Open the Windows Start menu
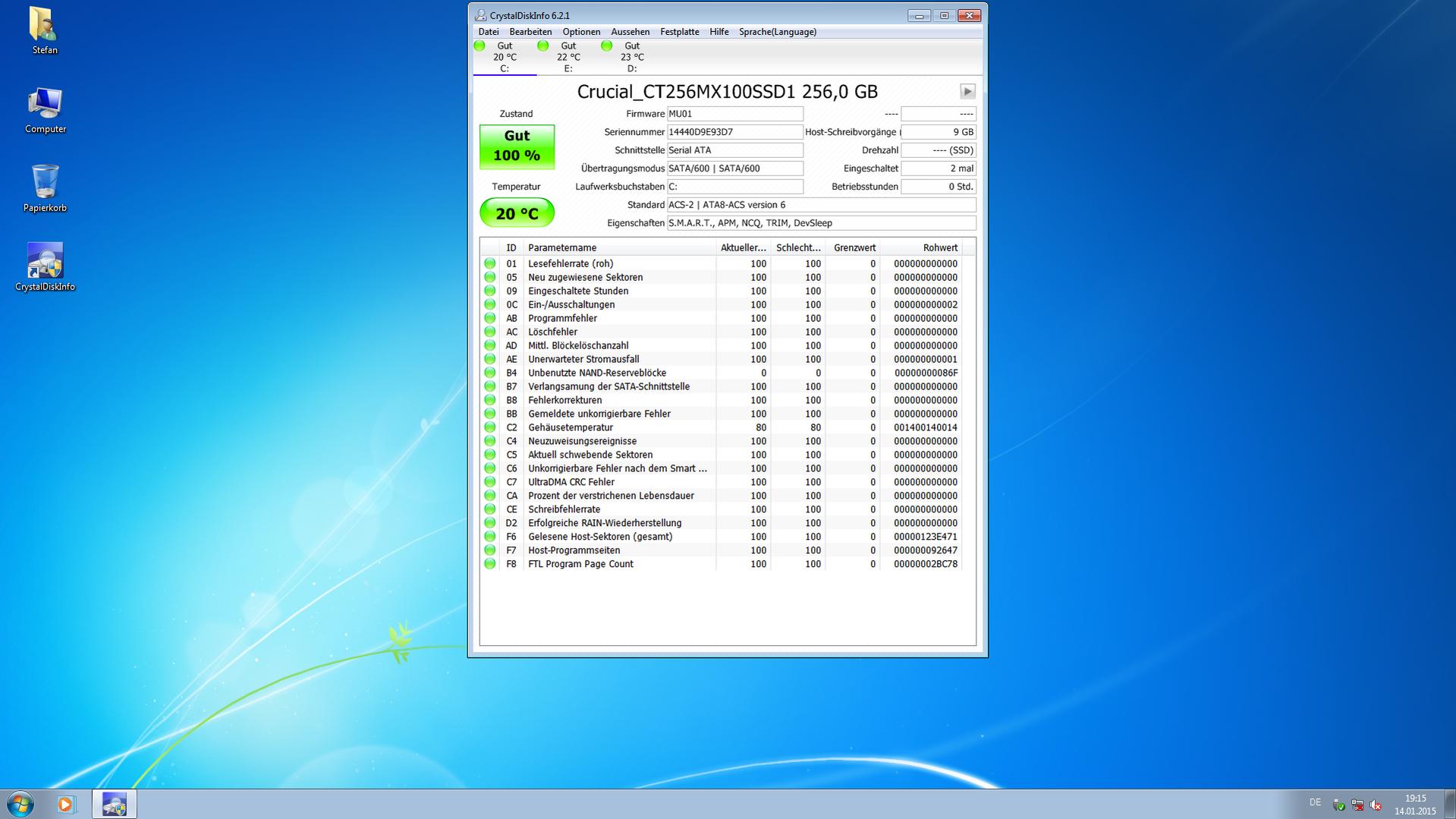The height and width of the screenshot is (819, 1456). [20, 804]
